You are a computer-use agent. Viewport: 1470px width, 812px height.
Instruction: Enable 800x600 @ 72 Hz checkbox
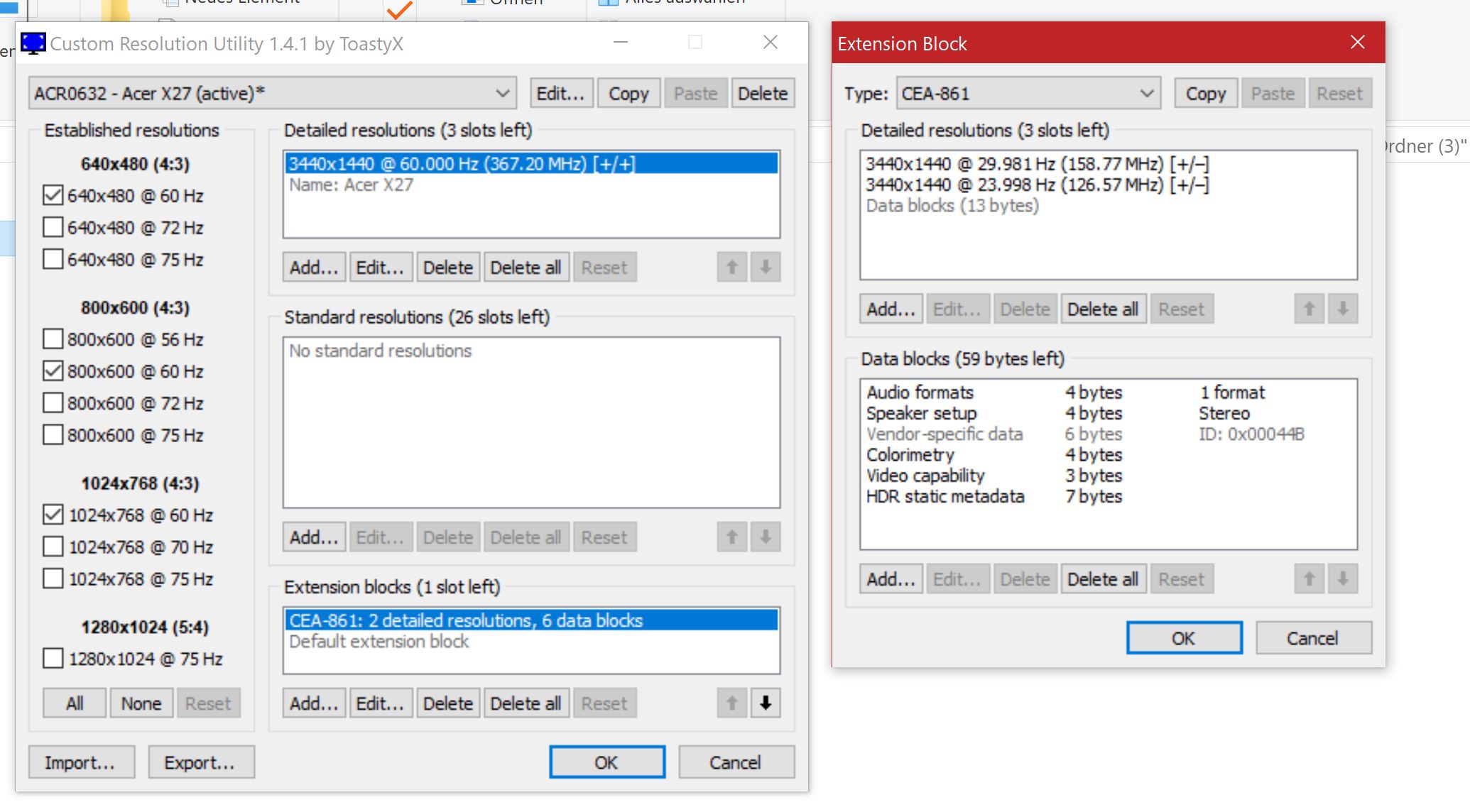coord(53,403)
